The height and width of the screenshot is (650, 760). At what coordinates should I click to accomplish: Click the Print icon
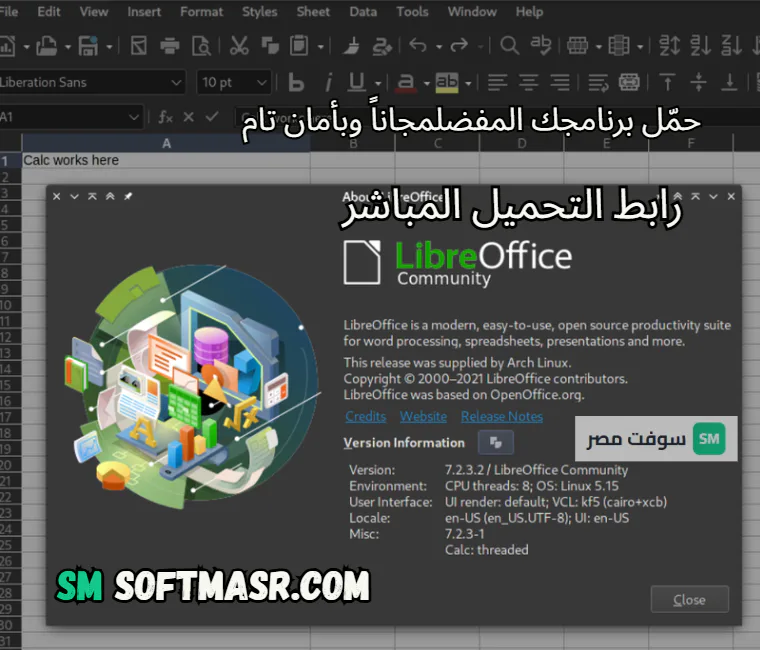[170, 46]
